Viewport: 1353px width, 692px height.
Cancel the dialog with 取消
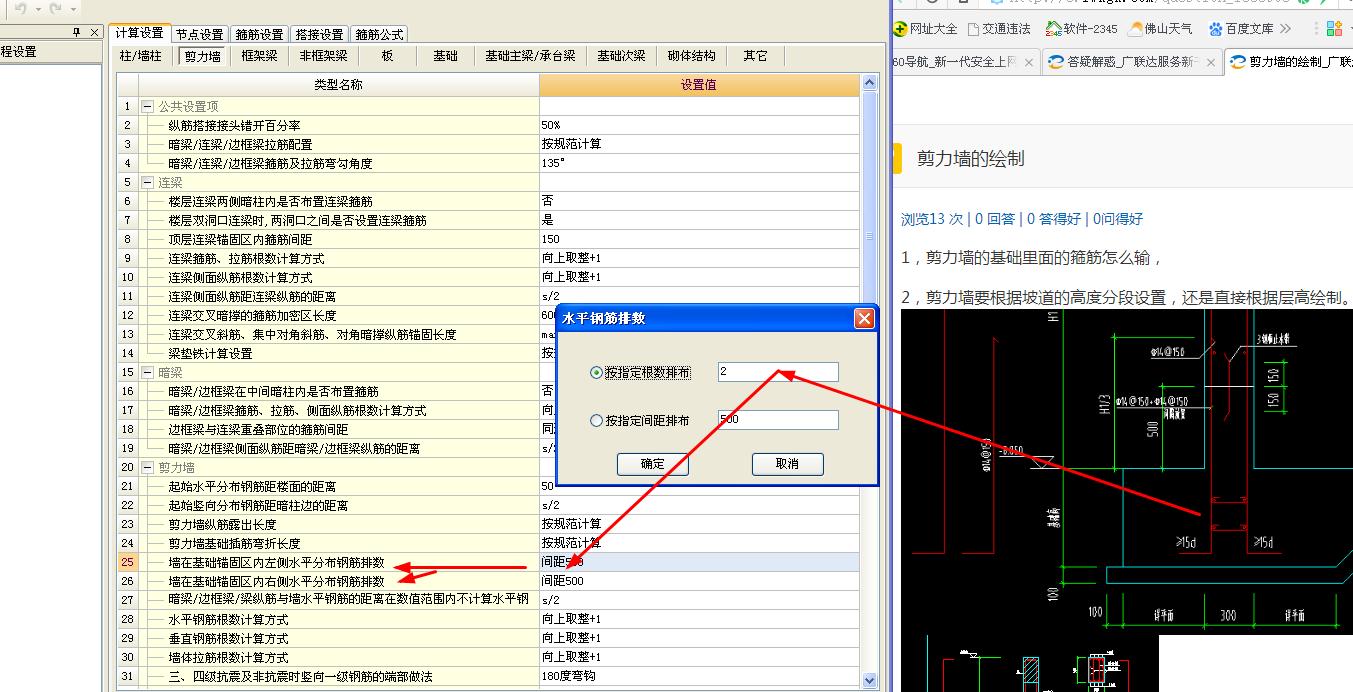tap(787, 464)
